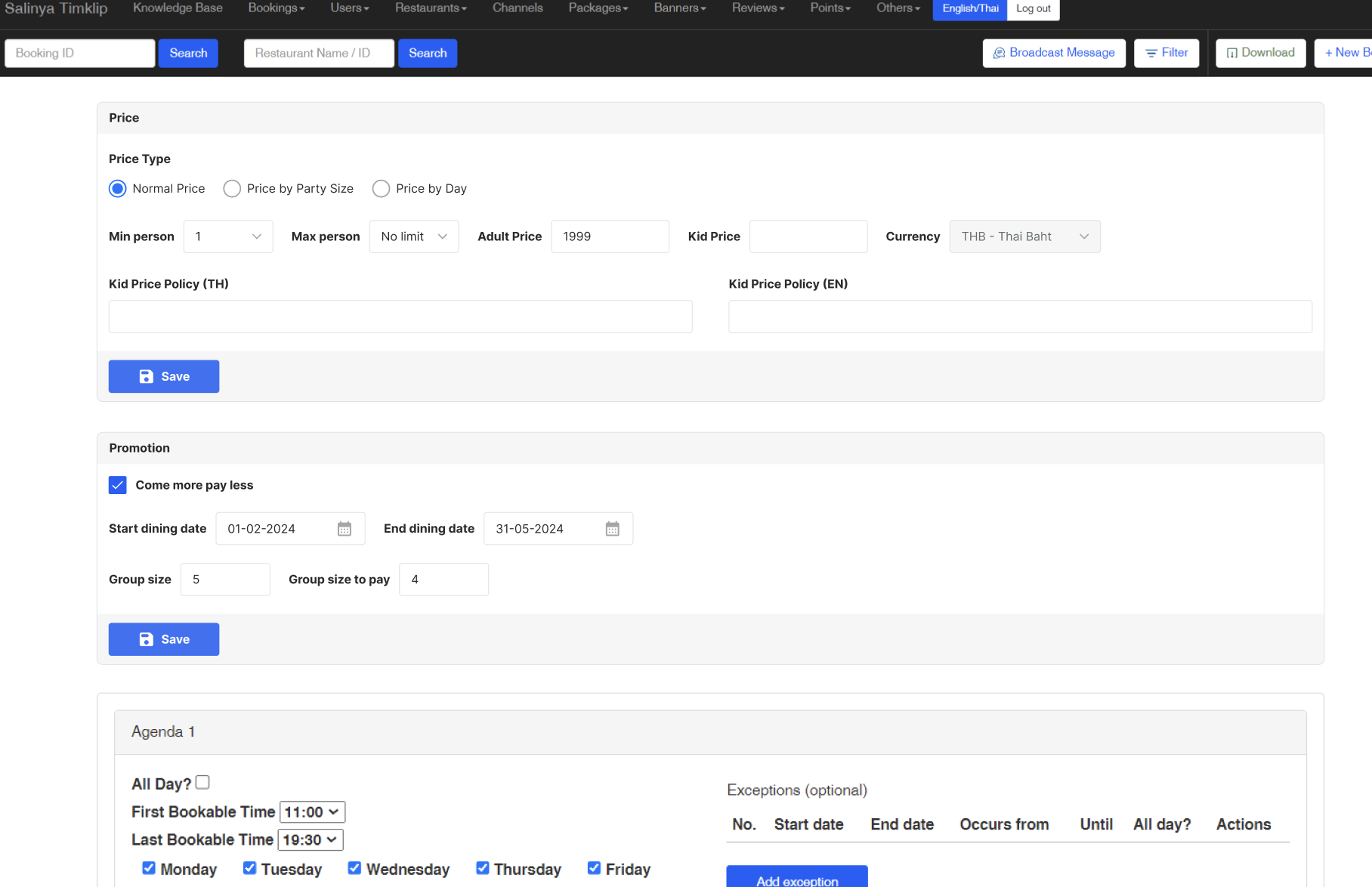This screenshot has height=887, width=1372.
Task: Click the Download icon button
Action: pos(1259,53)
